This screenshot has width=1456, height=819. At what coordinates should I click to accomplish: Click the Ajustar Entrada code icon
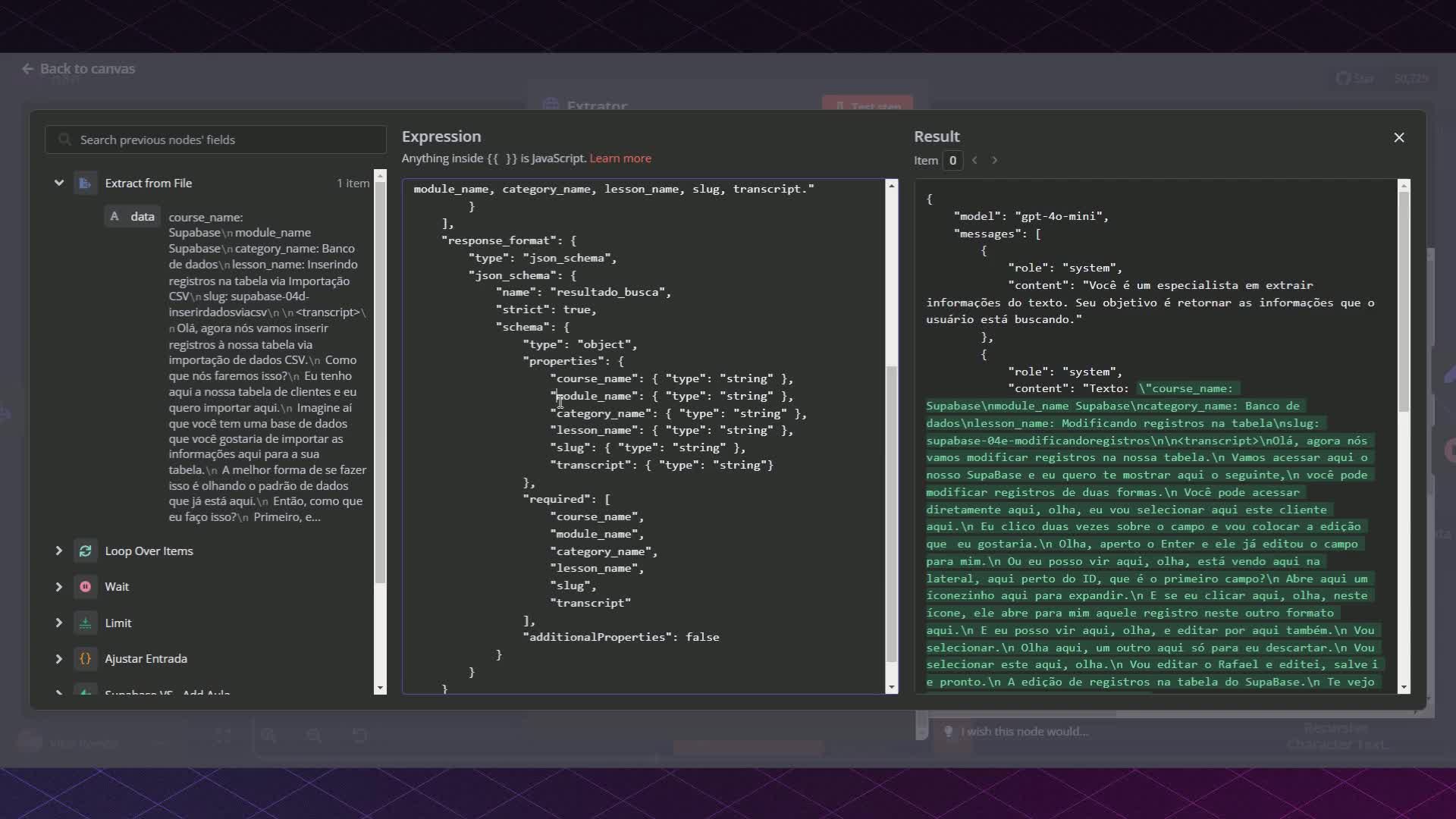[x=85, y=659]
